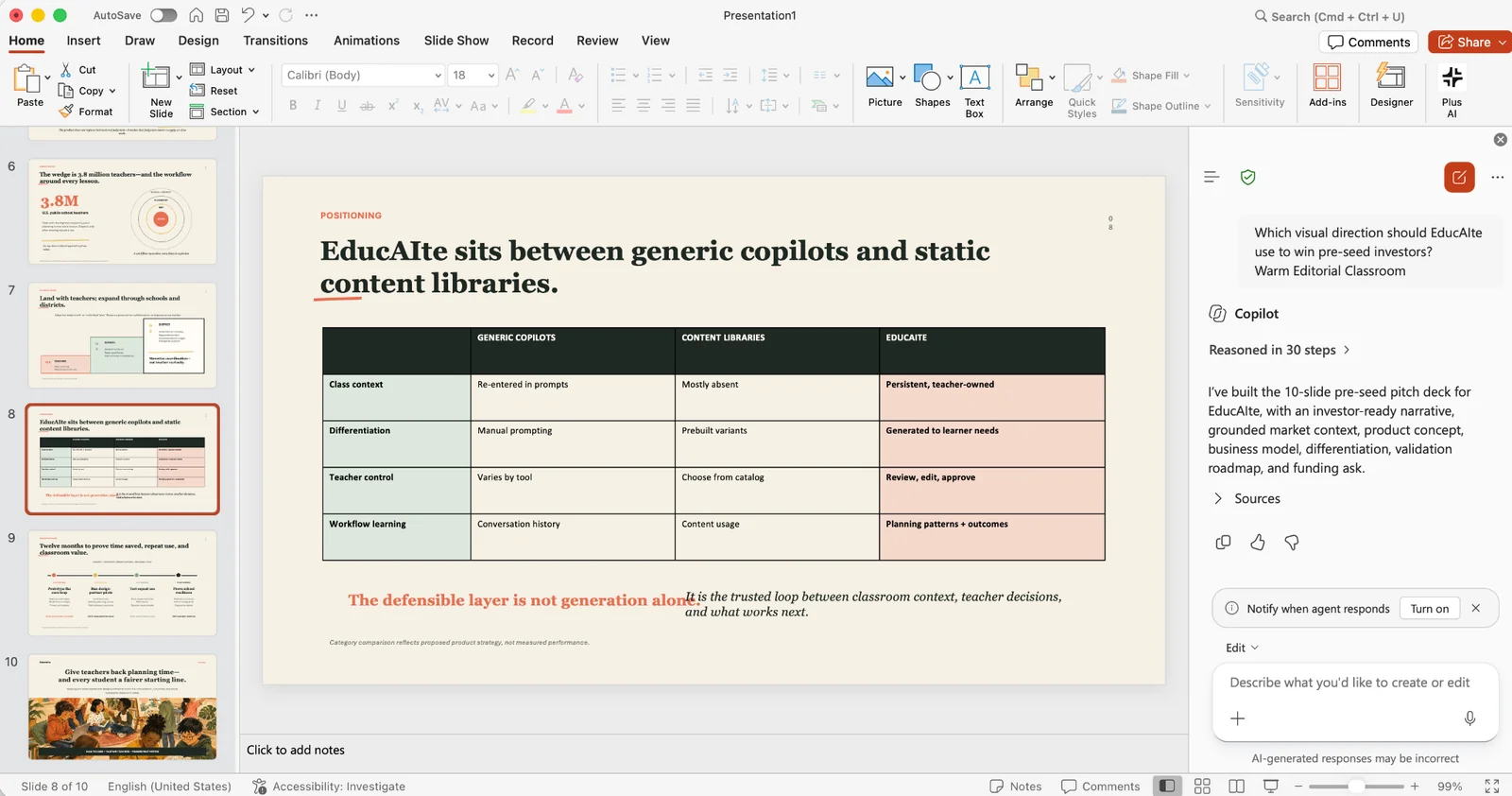Click the Undo arrow icon
The height and width of the screenshot is (796, 1512).
click(248, 15)
